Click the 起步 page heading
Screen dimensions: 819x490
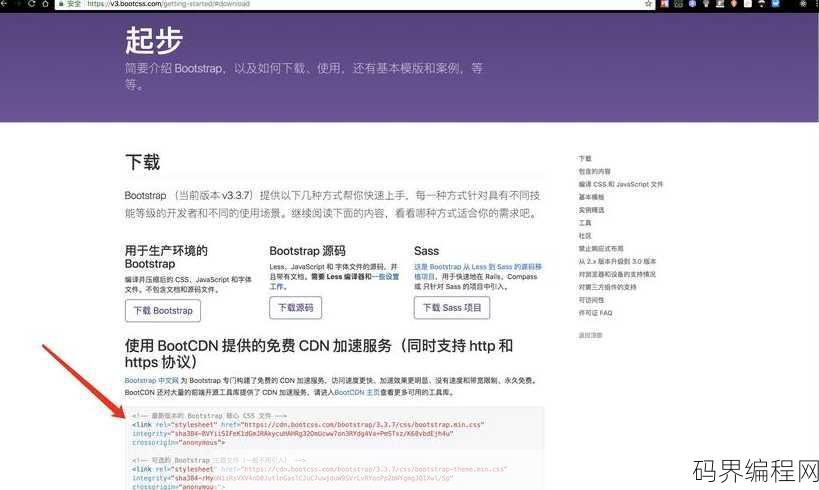[x=154, y=40]
